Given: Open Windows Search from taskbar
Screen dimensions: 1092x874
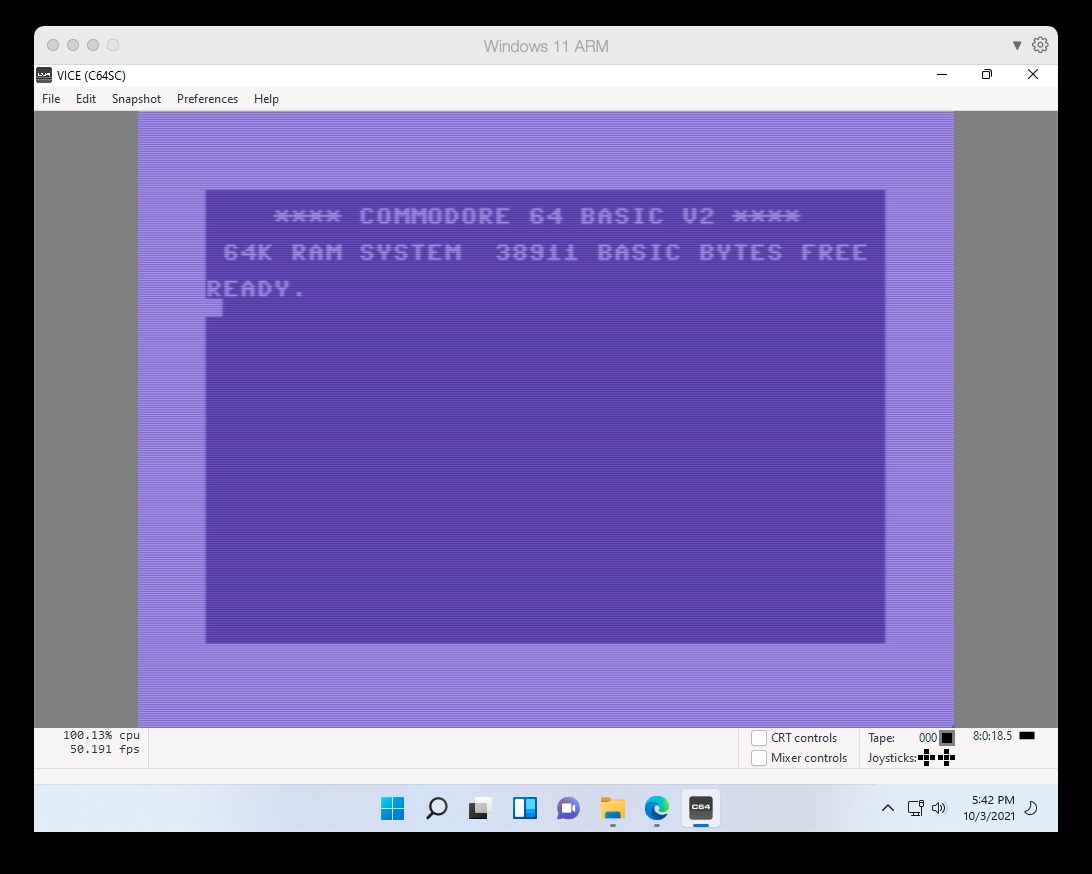Looking at the screenshot, I should pyautogui.click(x=437, y=809).
